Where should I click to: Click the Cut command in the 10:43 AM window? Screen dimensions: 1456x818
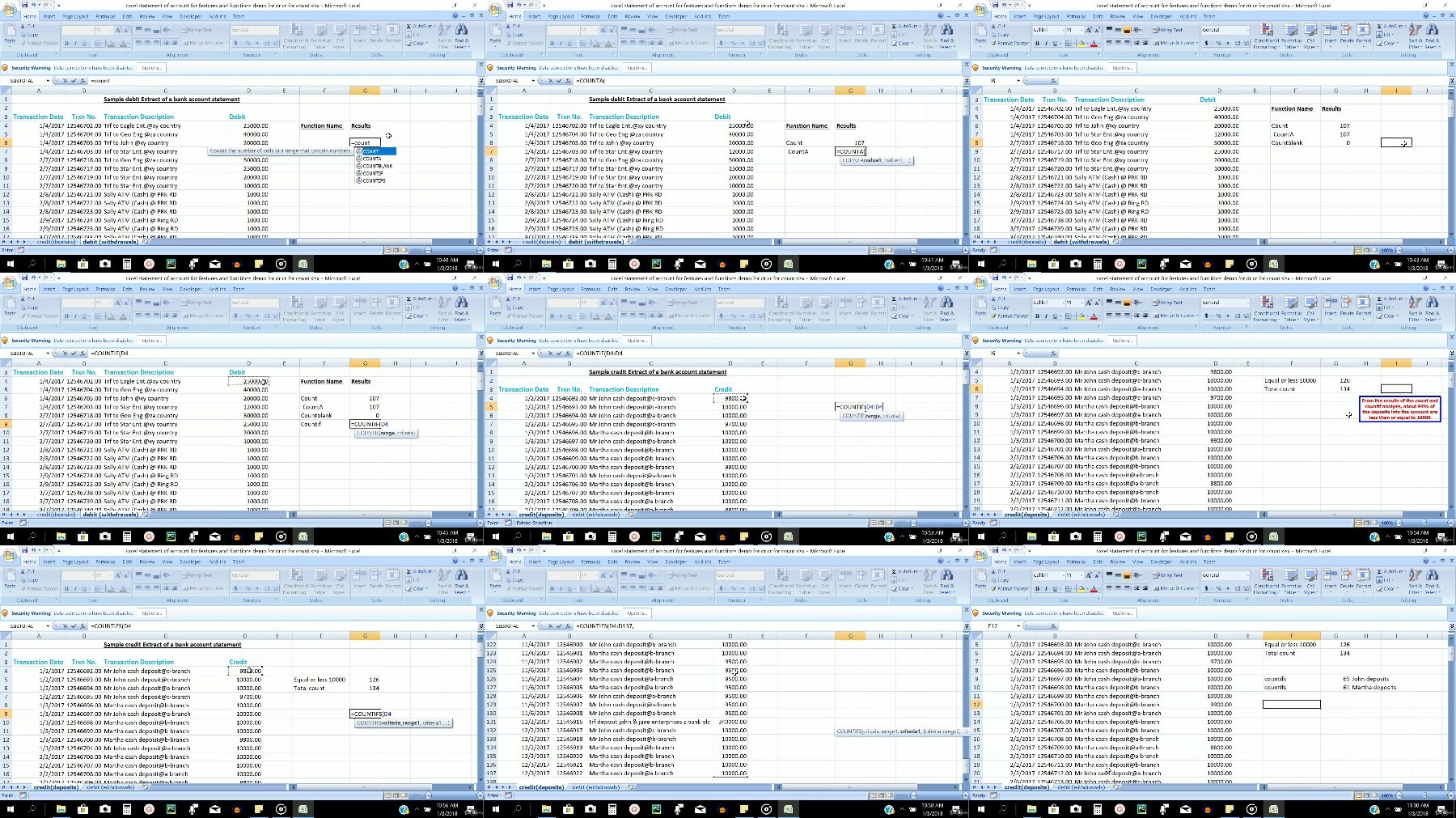pos(999,27)
